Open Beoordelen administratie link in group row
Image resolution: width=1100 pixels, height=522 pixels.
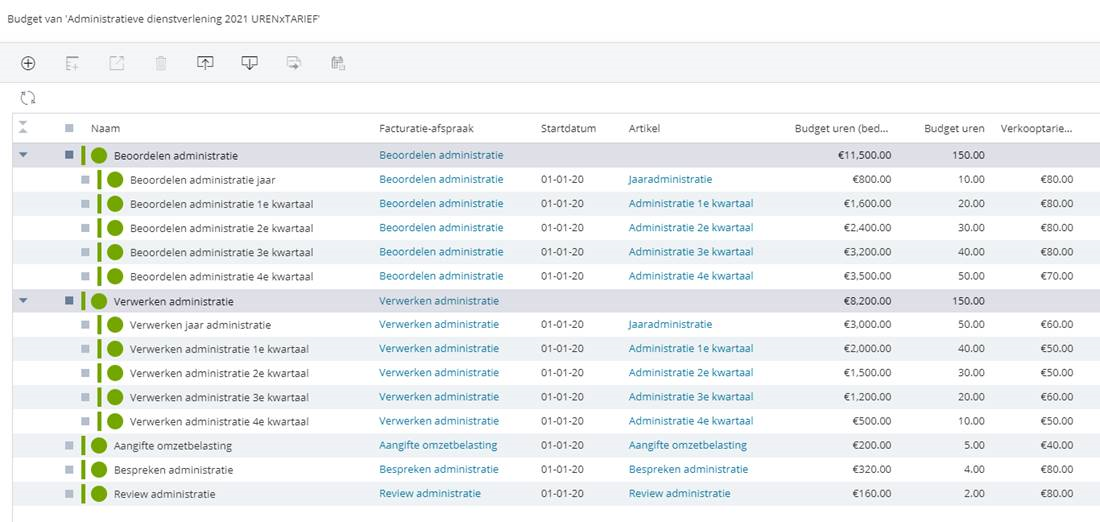[441, 155]
